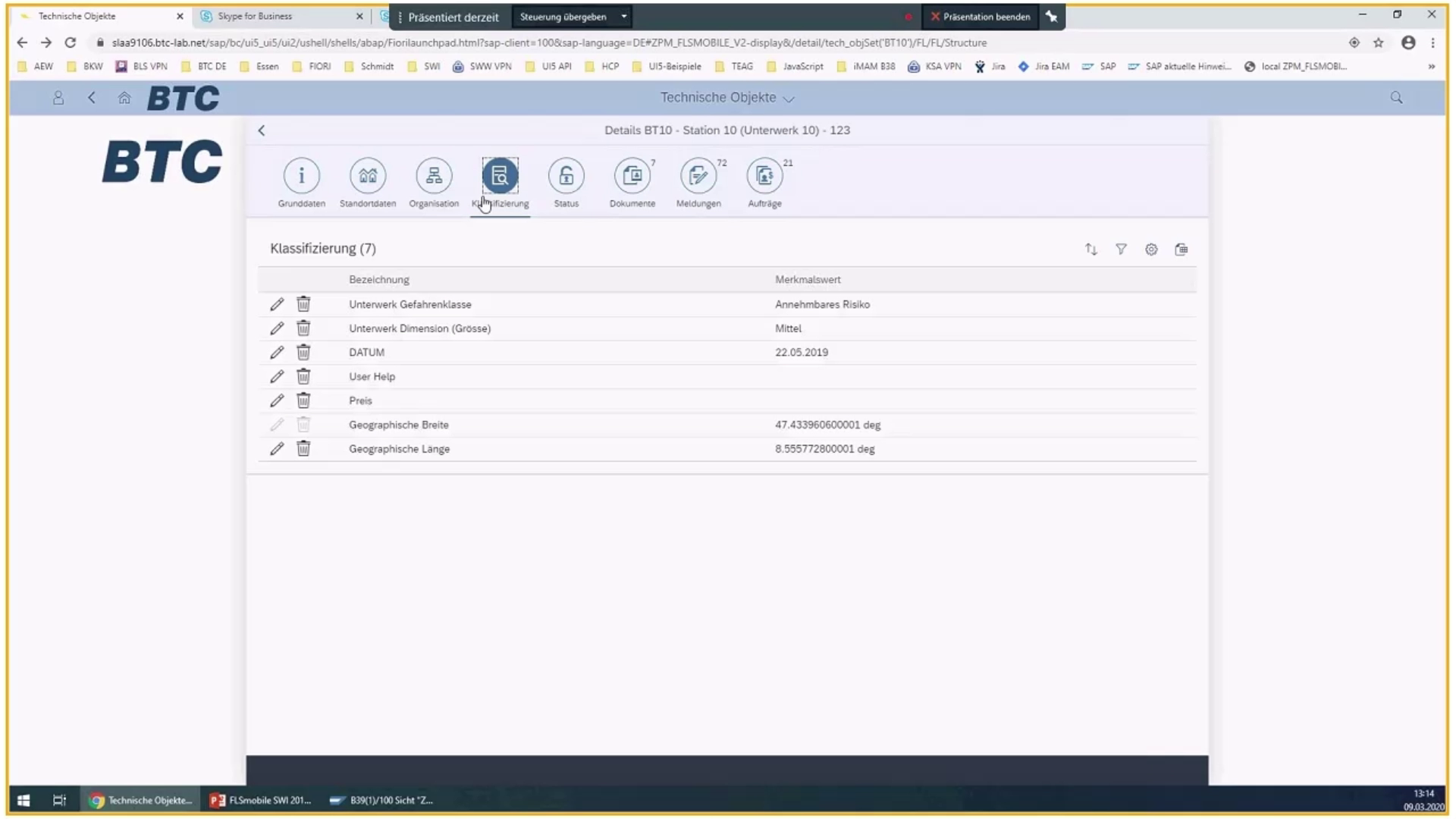Click Präsentation beenden

click(x=980, y=16)
